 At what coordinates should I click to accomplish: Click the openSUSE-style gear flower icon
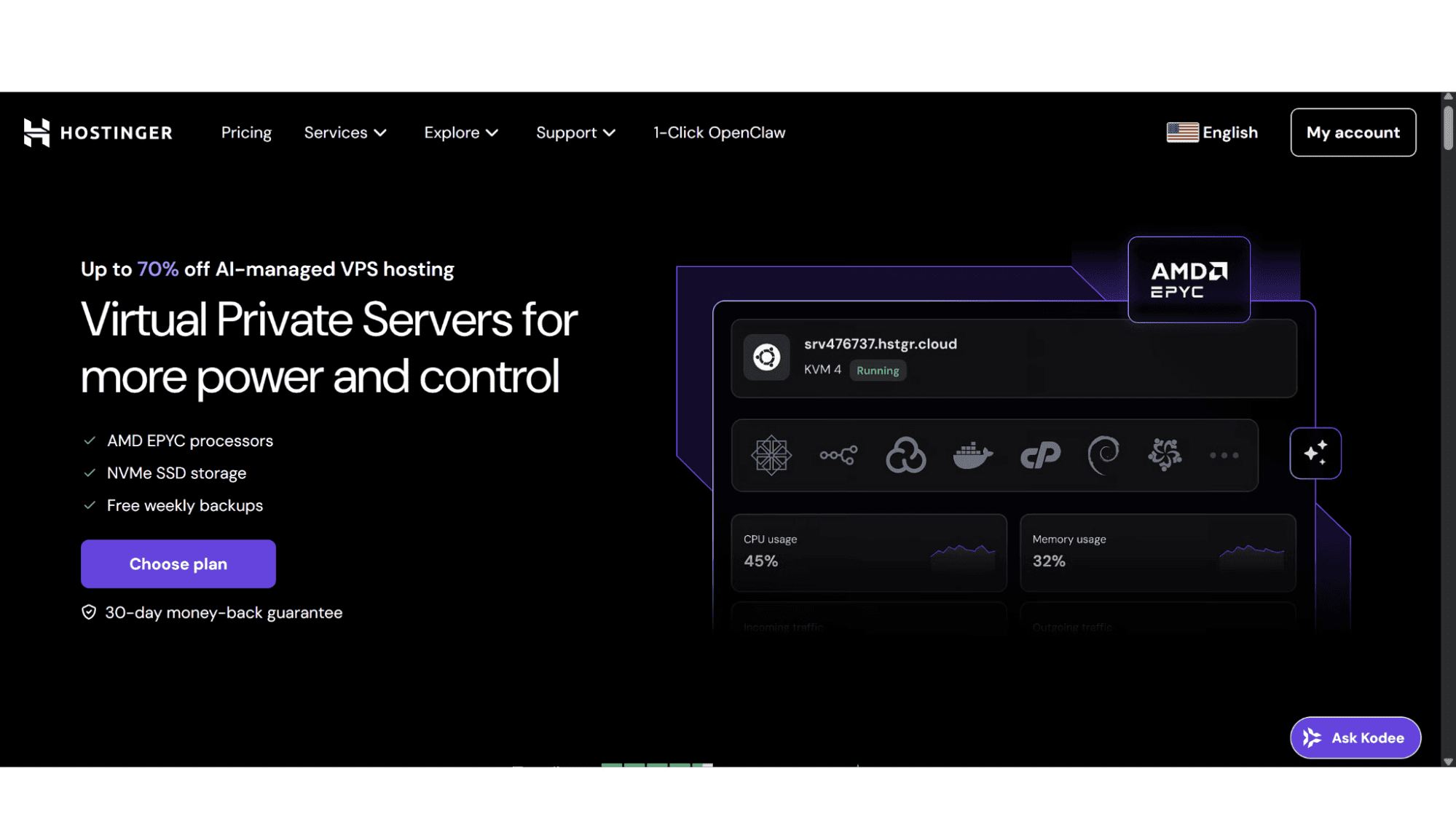[x=1165, y=455]
